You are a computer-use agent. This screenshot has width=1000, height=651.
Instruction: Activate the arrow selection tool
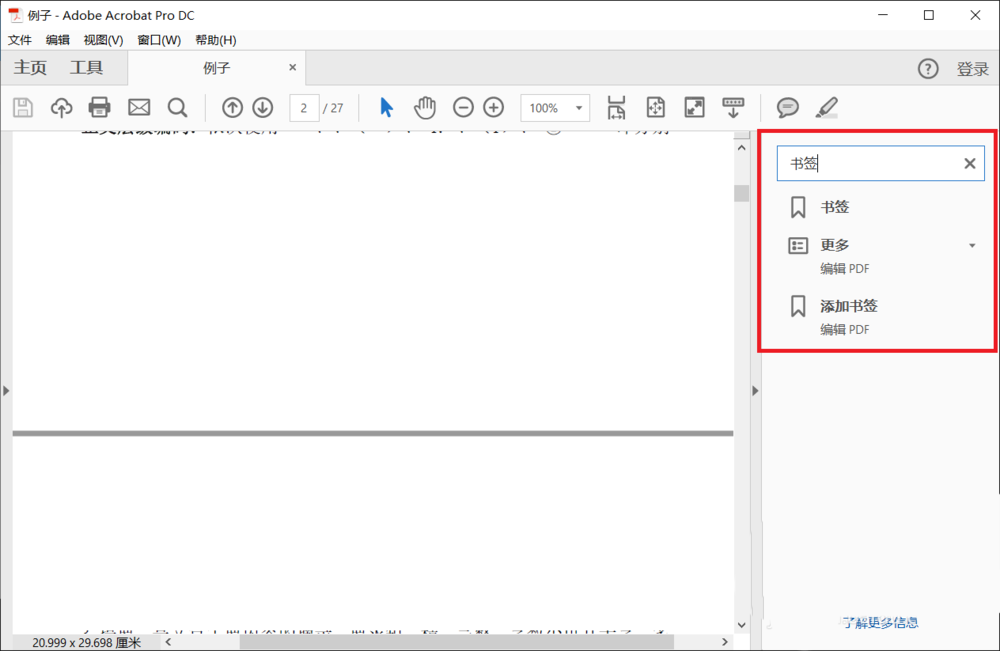(387, 108)
